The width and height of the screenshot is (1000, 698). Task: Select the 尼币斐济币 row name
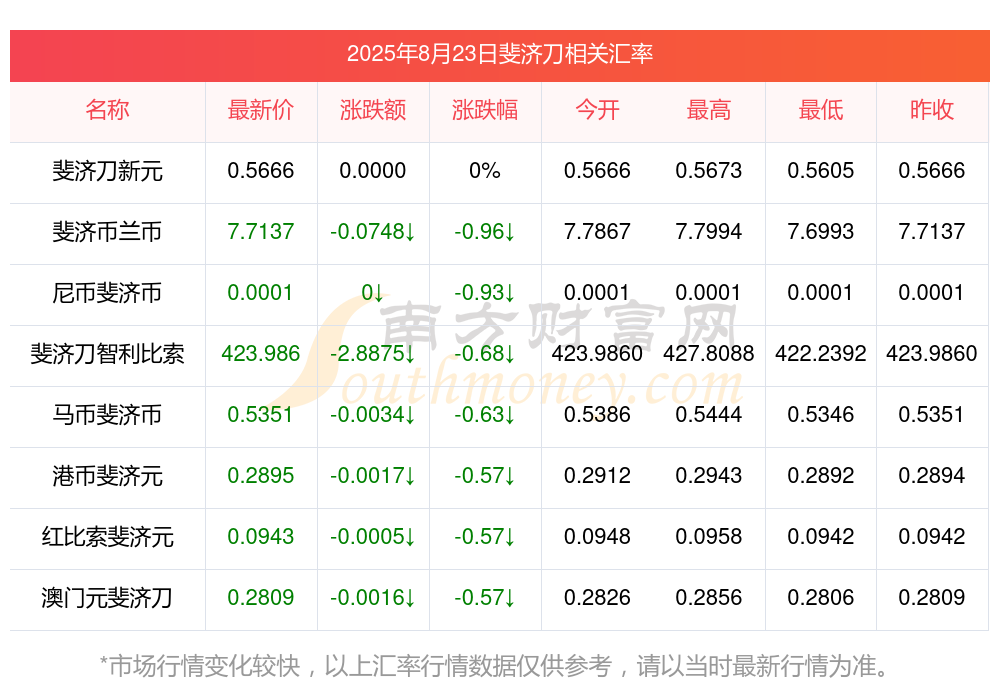pos(107,293)
